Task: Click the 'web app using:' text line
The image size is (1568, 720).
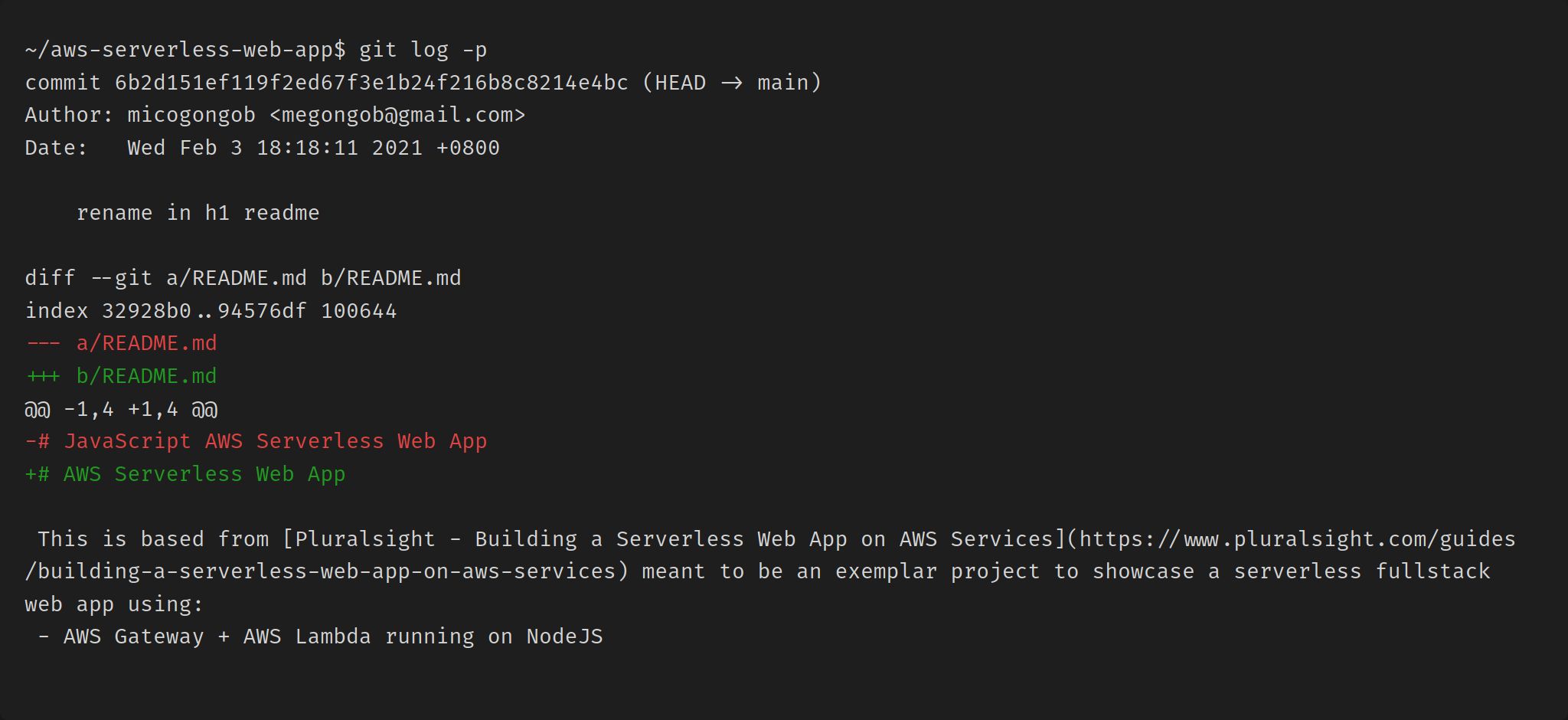Action: 114,604
